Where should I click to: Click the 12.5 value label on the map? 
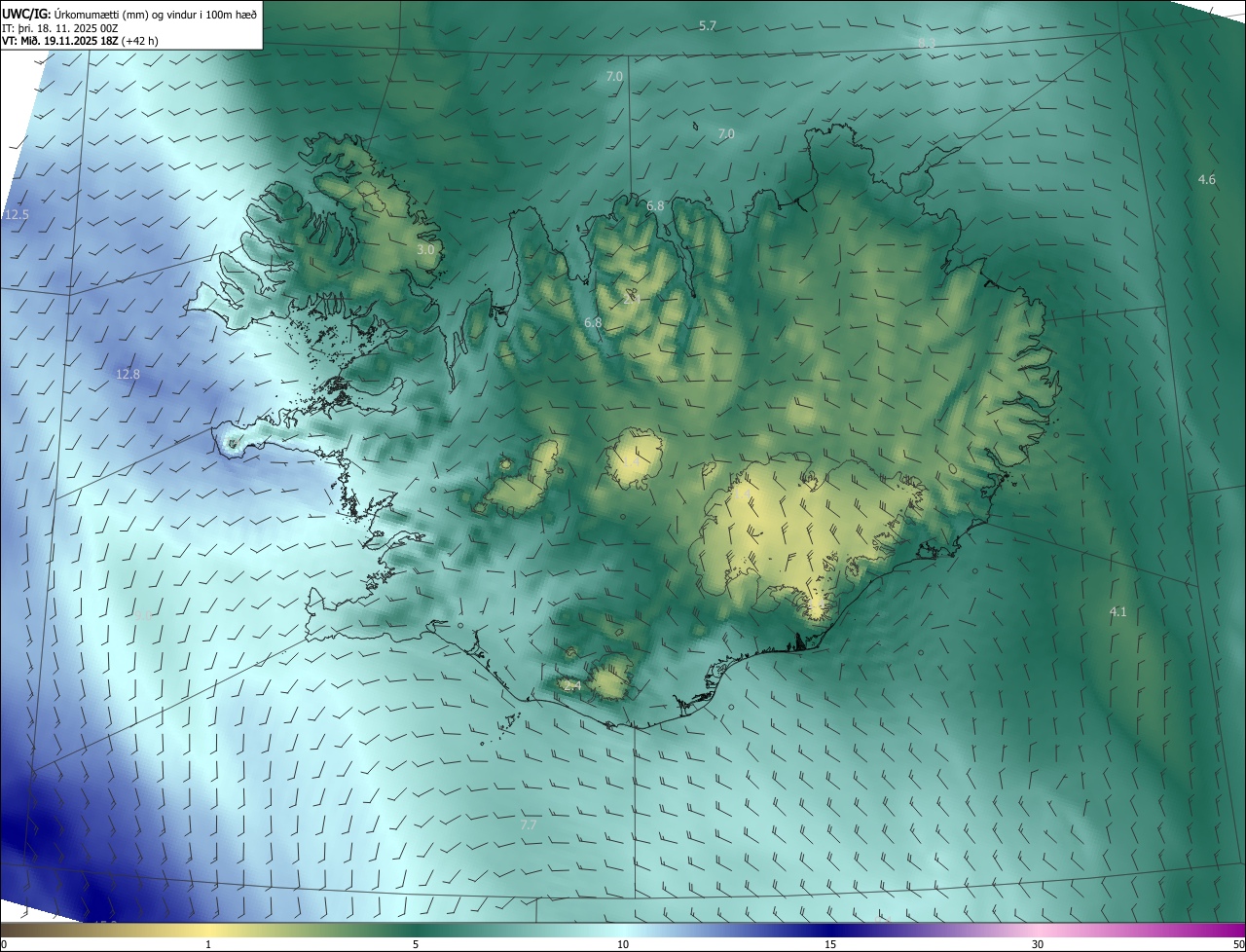click(x=17, y=214)
